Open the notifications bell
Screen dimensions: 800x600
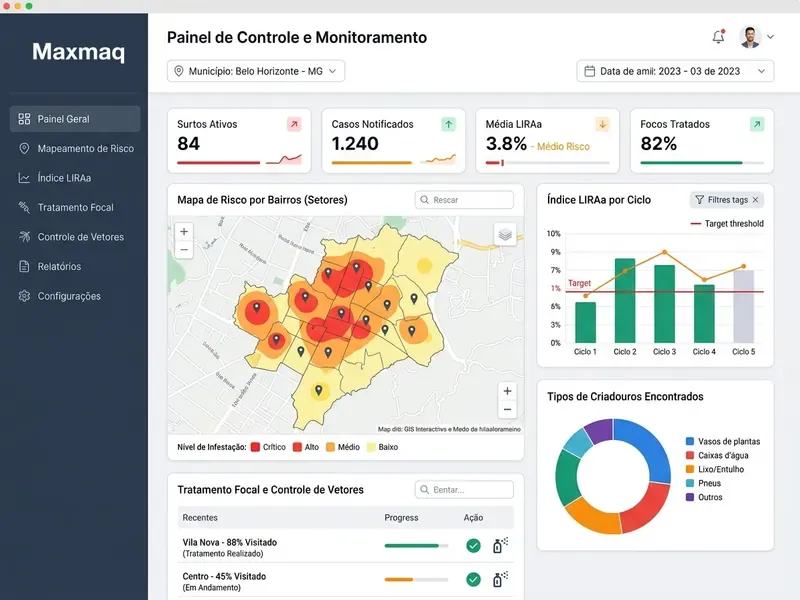pos(718,37)
